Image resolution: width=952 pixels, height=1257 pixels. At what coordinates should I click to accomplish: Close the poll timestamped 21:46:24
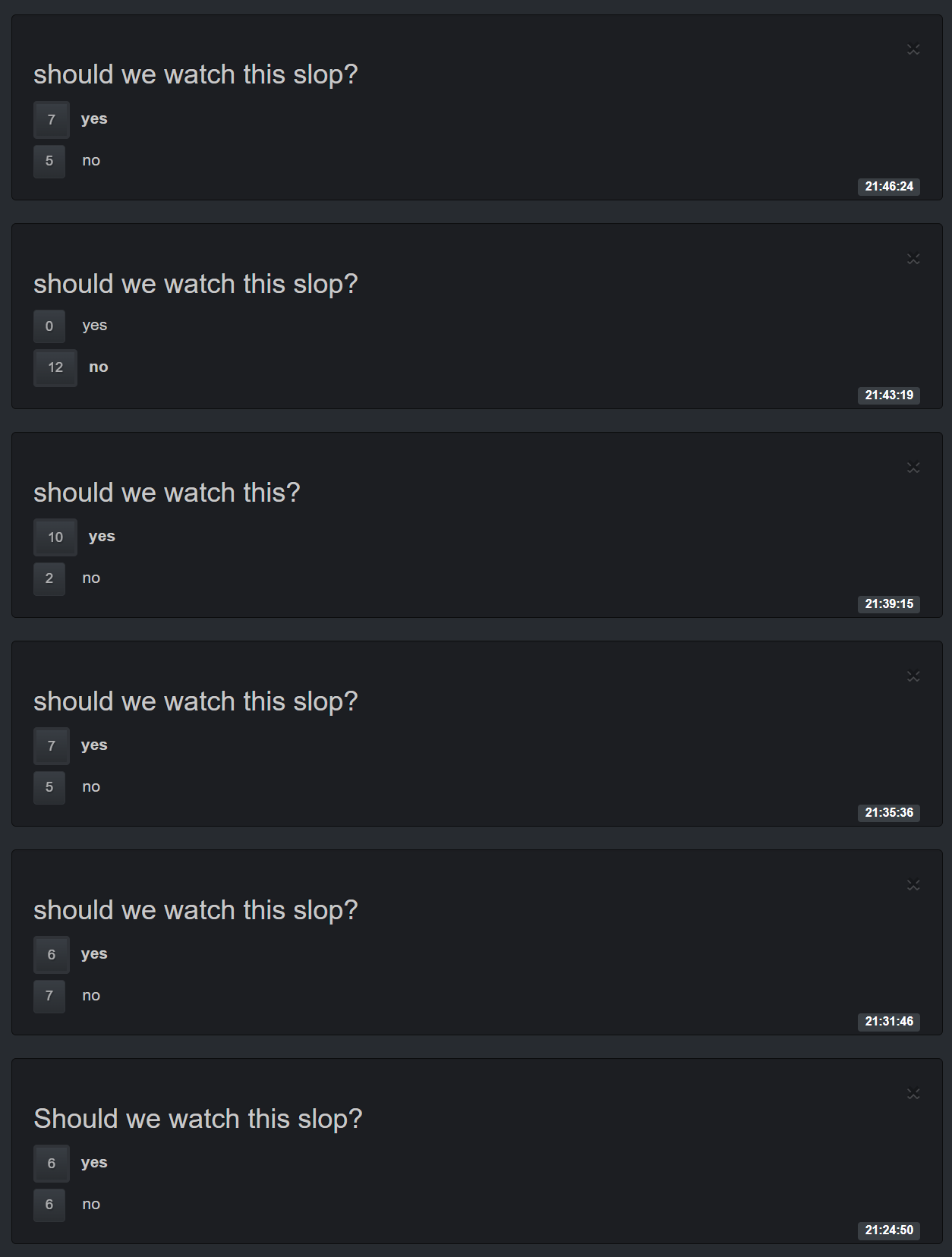tap(913, 49)
